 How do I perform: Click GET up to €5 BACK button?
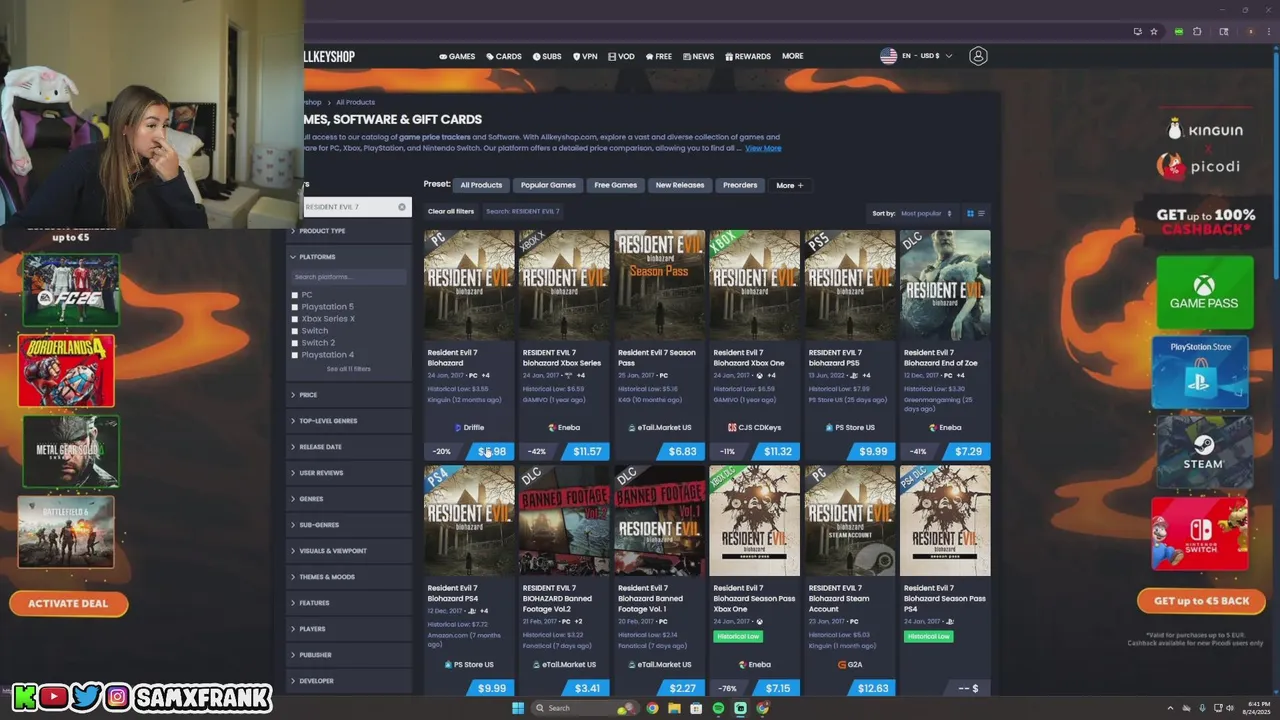pyautogui.click(x=1201, y=601)
